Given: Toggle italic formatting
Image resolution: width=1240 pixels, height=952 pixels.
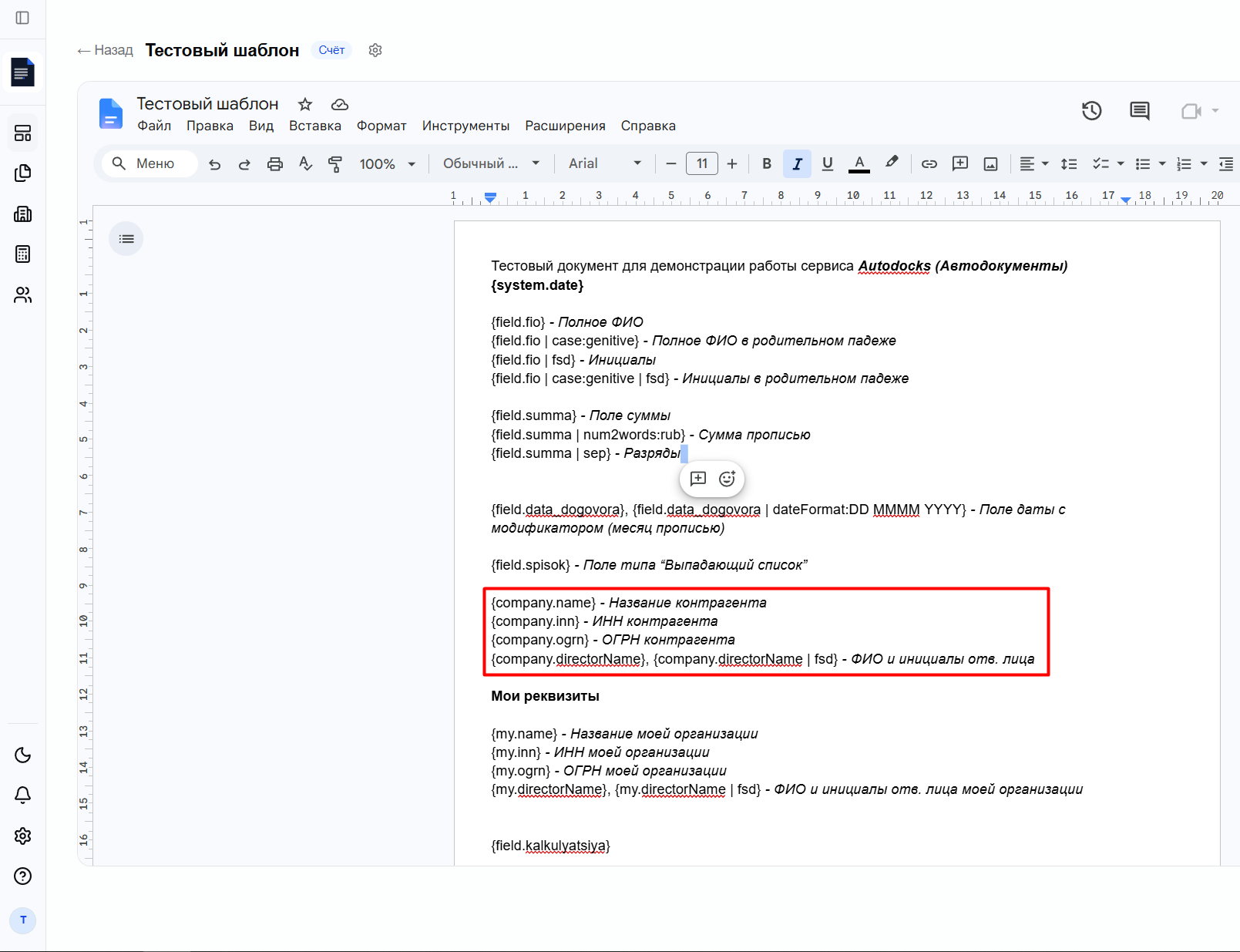Looking at the screenshot, I should [797, 163].
